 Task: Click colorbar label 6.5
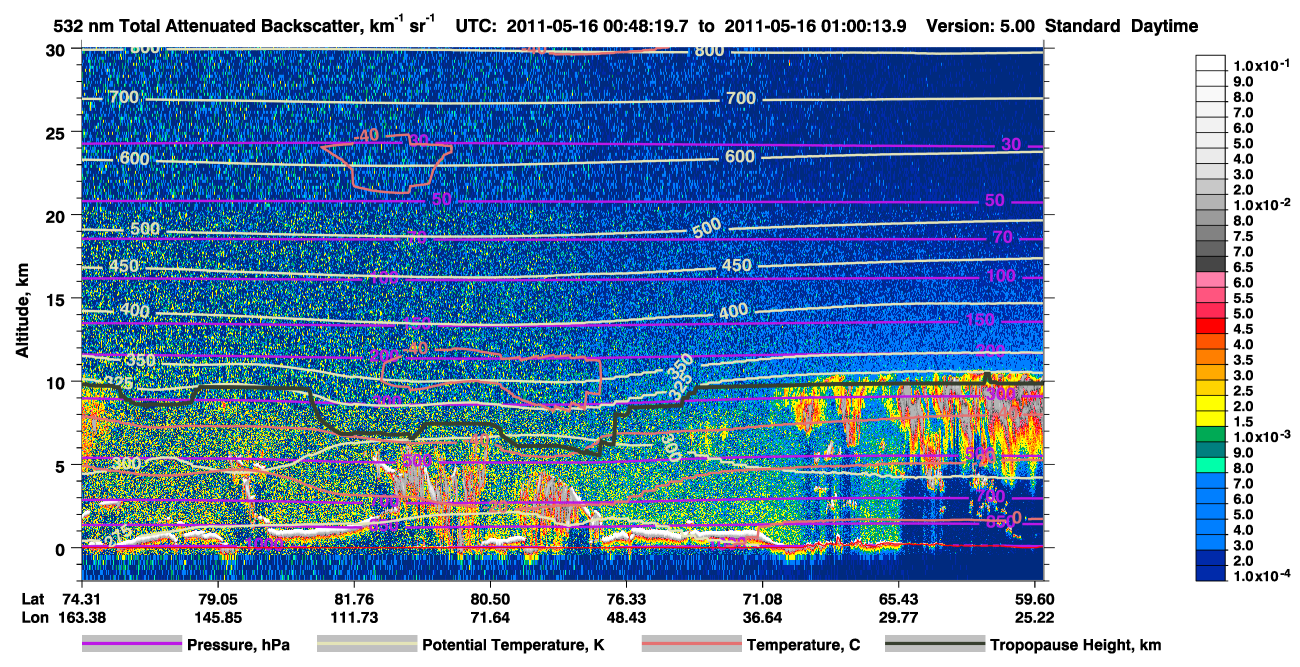(x=1243, y=267)
